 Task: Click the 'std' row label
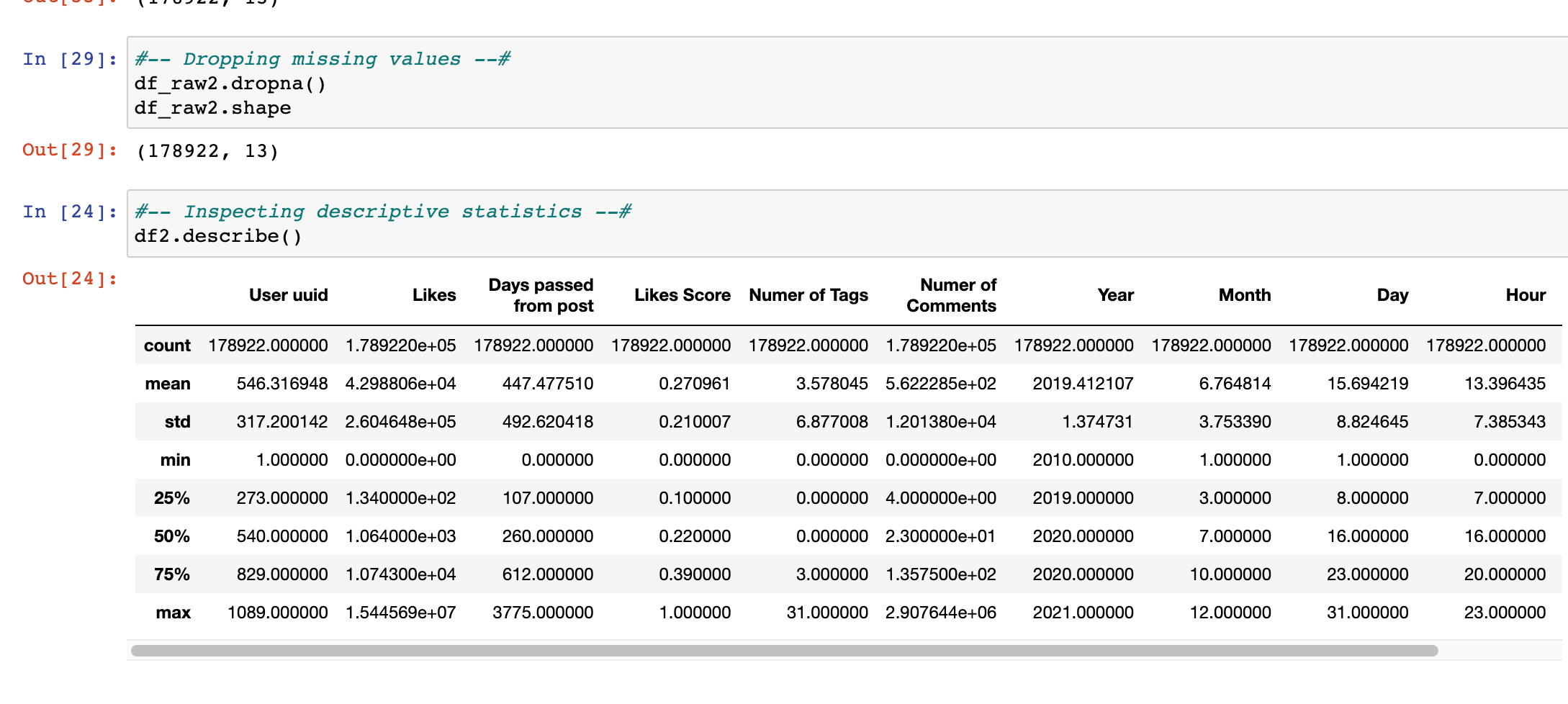(177, 422)
